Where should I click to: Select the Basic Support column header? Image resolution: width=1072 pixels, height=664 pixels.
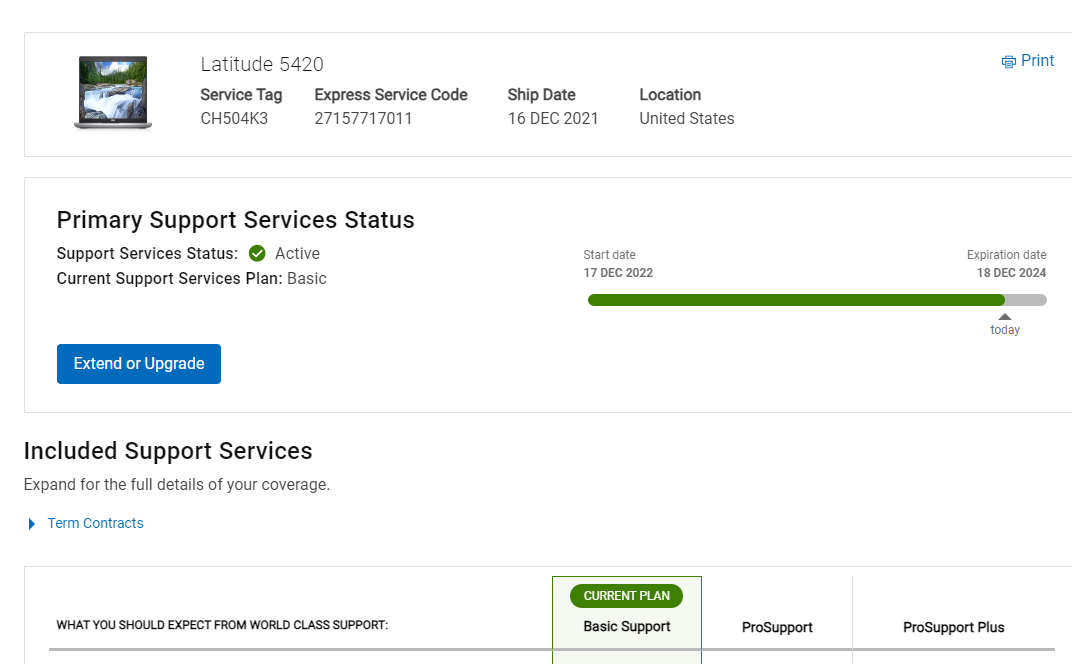[x=627, y=627]
